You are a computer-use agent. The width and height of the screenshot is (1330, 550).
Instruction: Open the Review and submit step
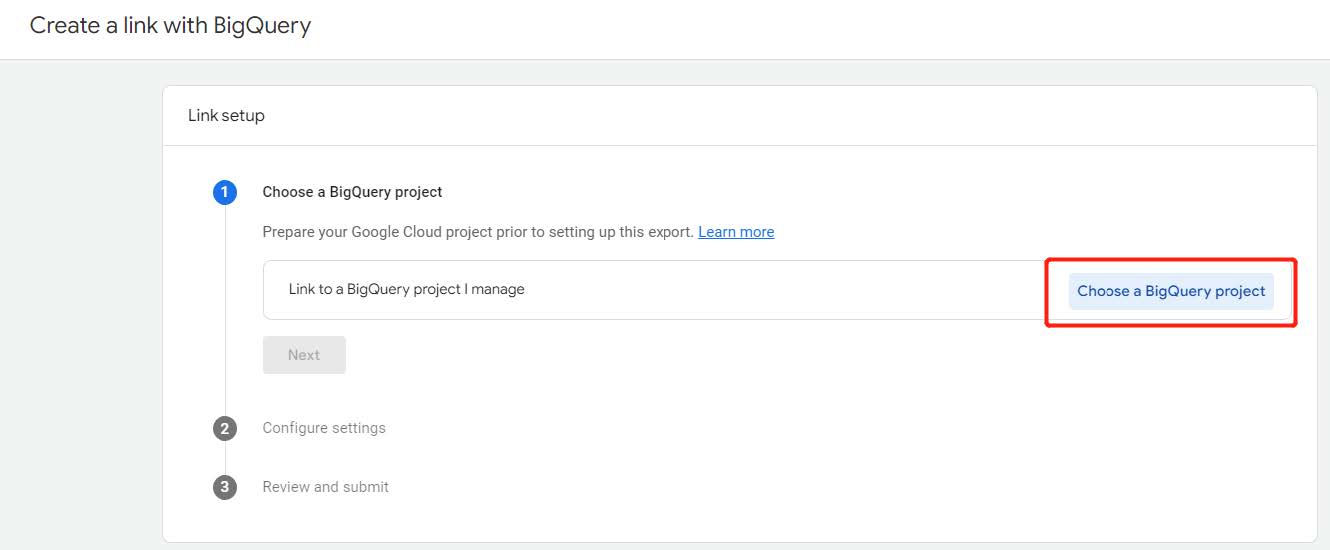(326, 487)
